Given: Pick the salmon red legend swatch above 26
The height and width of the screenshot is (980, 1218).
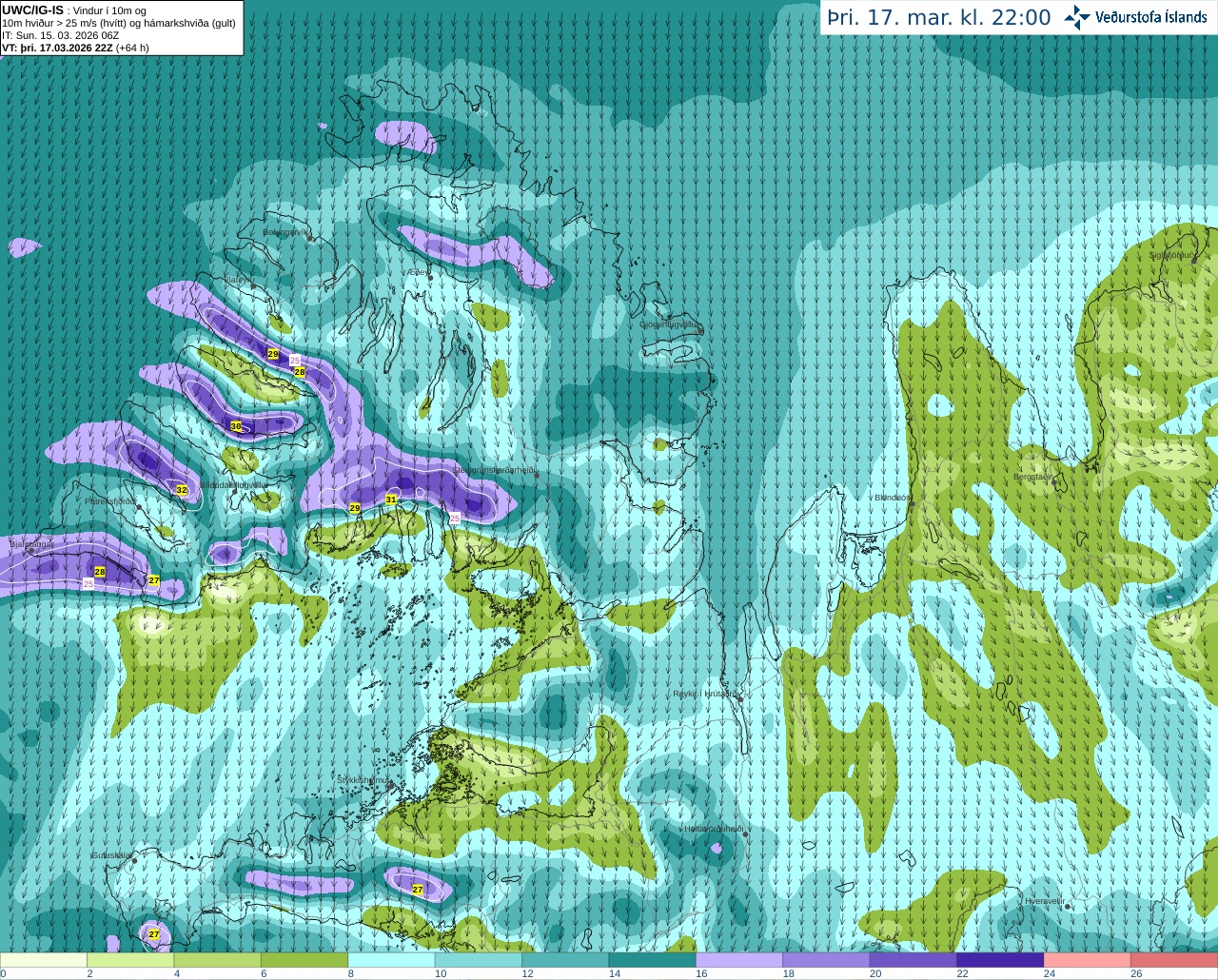Looking at the screenshot, I should coord(1174,960).
